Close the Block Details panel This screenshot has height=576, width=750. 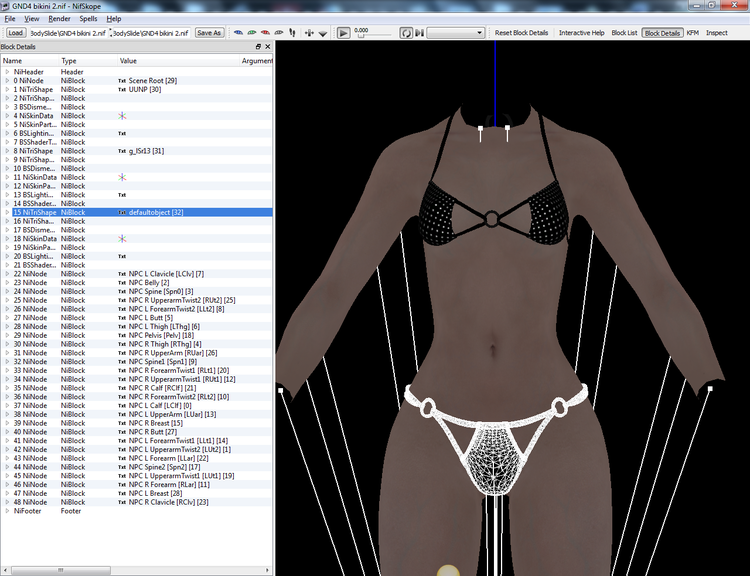267,46
